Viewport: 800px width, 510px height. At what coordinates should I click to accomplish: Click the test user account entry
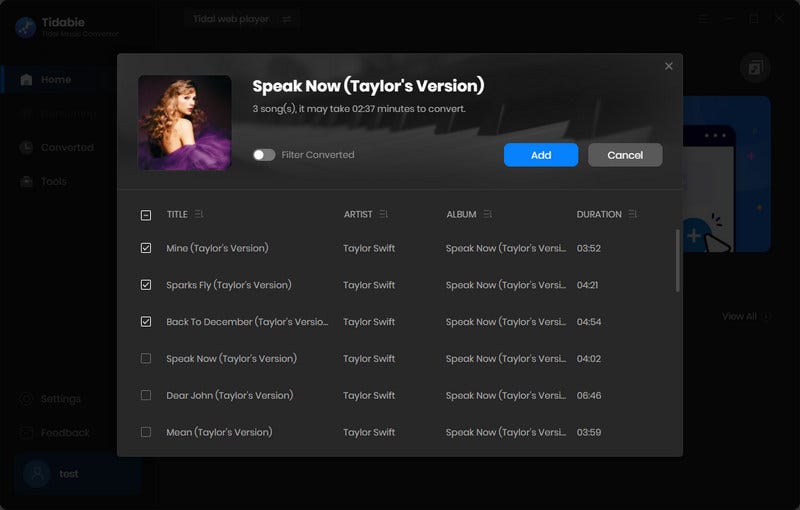tap(78, 474)
